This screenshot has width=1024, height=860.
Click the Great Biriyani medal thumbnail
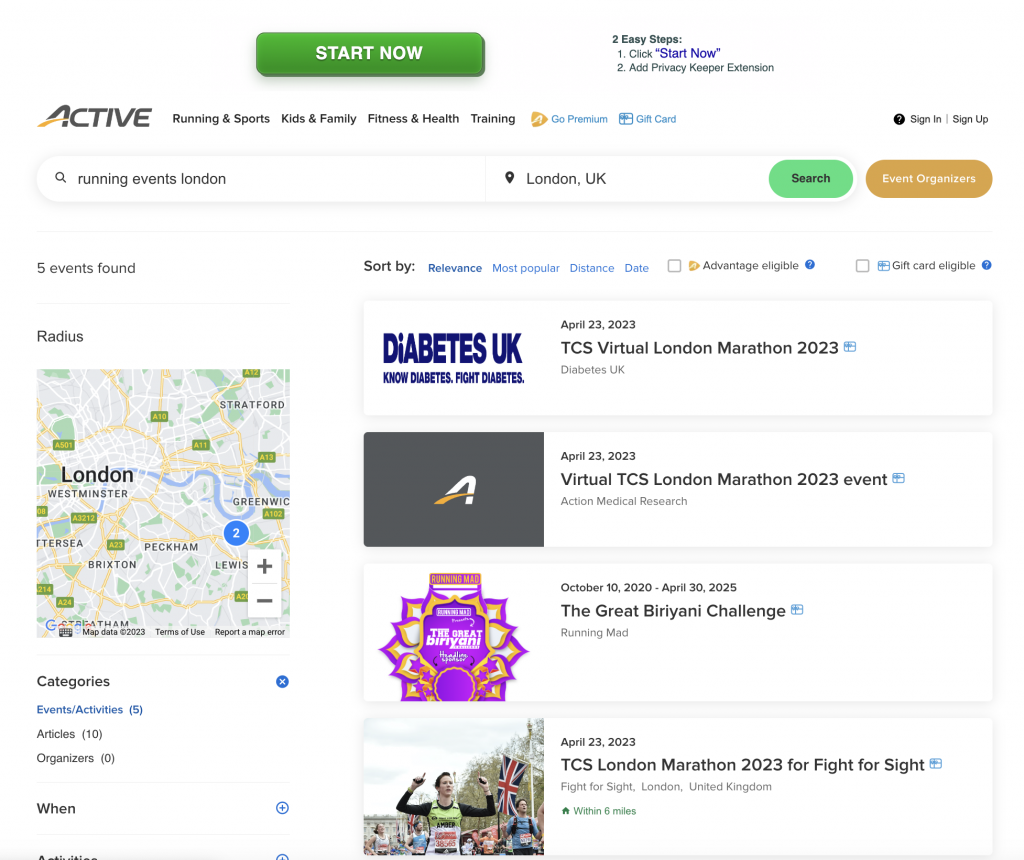[x=453, y=633]
